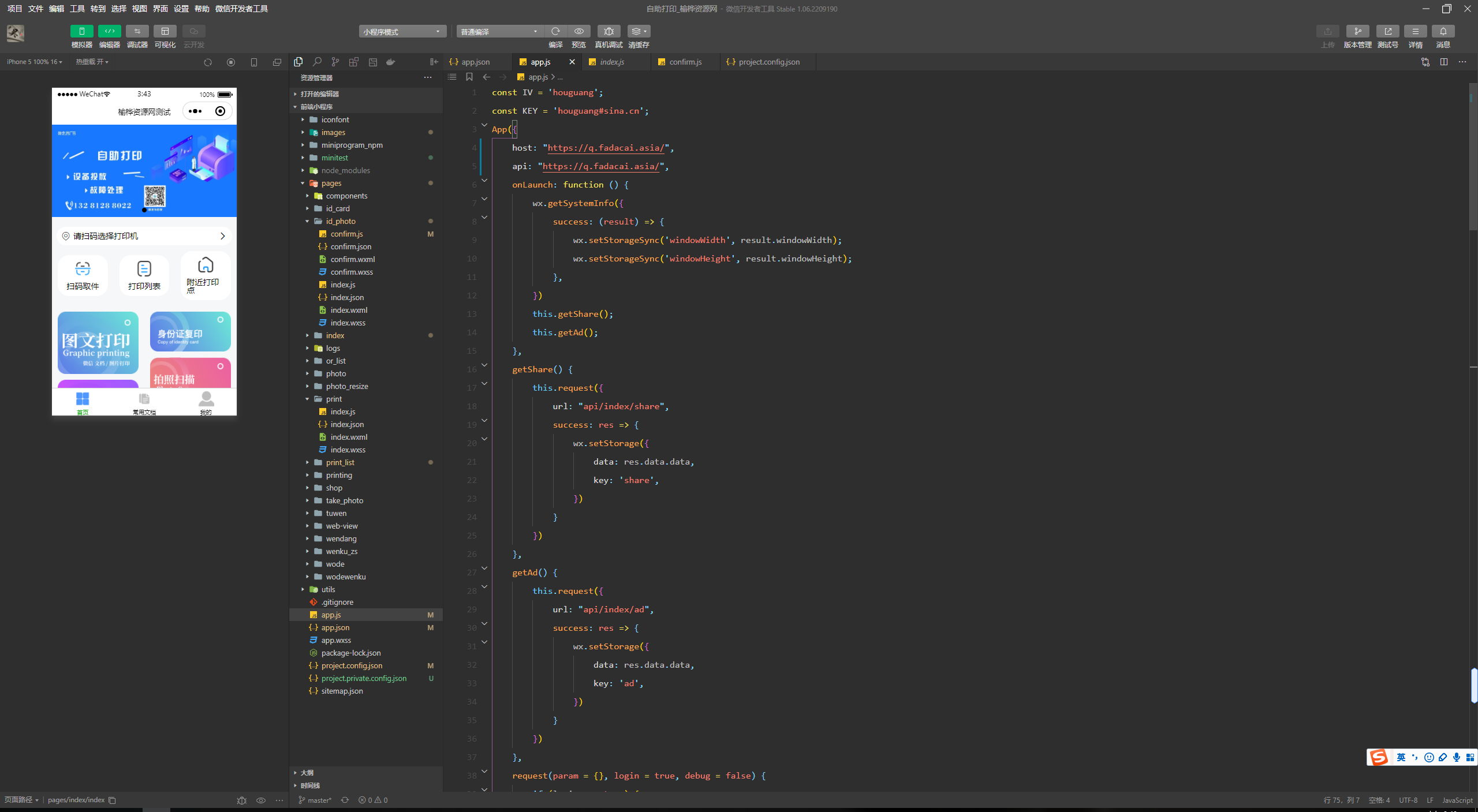Tap the 请扫码选择打印机 row
Screen dimensions: 1478x812
point(144,236)
